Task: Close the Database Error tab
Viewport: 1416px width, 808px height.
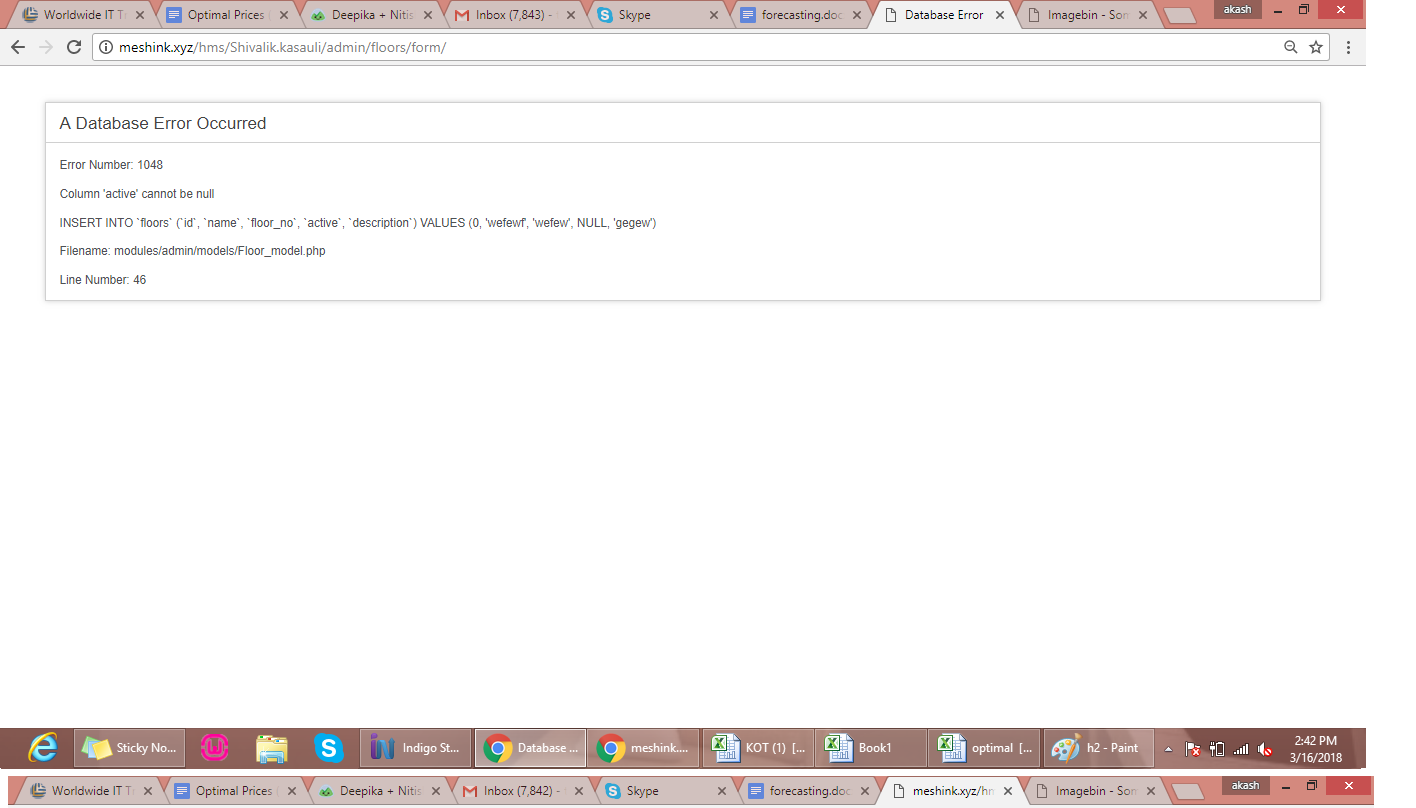Action: click(1000, 15)
